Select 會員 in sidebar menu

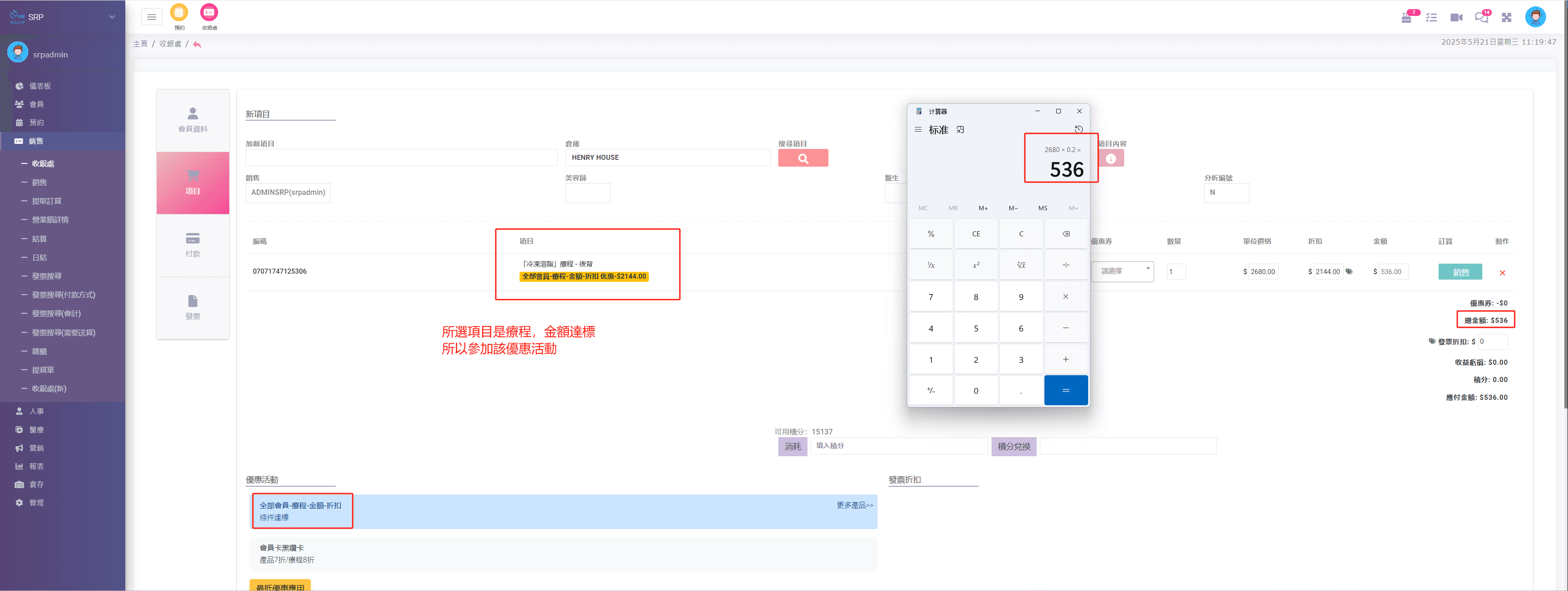tap(36, 104)
